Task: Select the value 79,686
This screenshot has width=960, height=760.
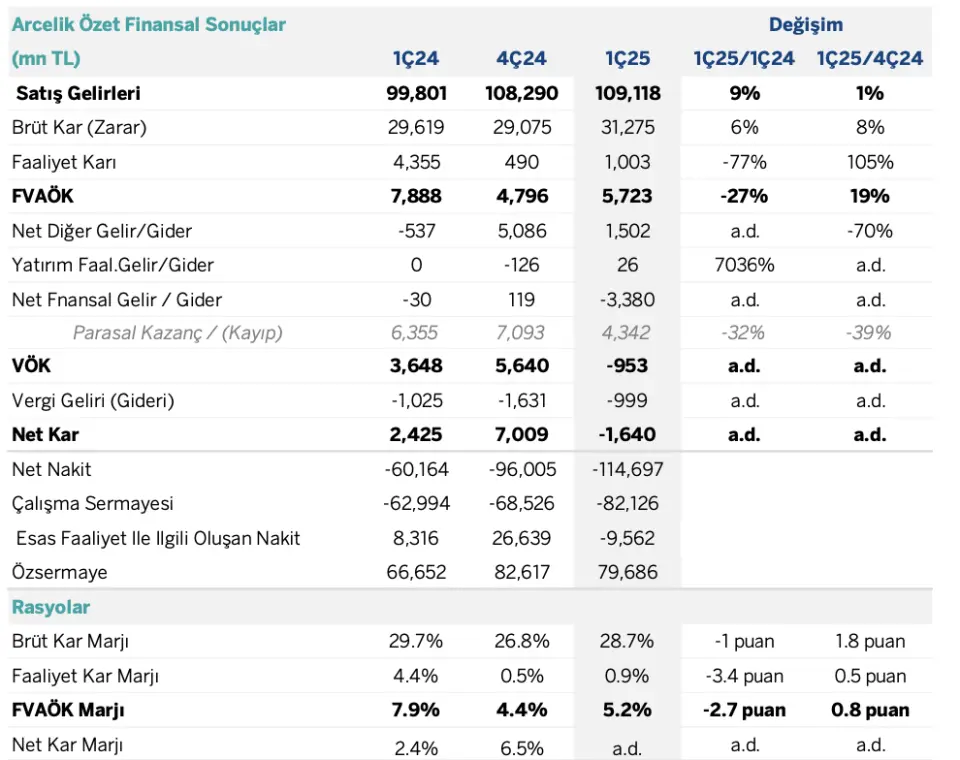Action: tap(628, 573)
